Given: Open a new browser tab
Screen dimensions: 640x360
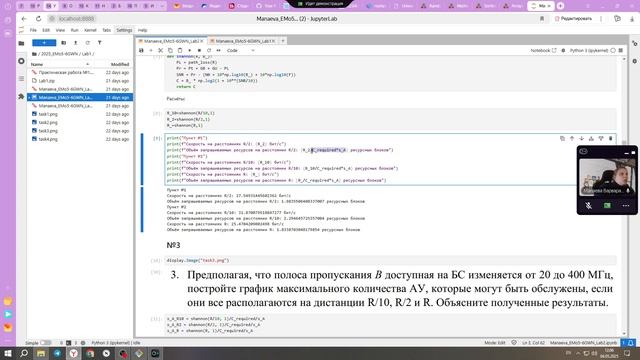Looking at the screenshot, I should pyautogui.click(x=560, y=6).
